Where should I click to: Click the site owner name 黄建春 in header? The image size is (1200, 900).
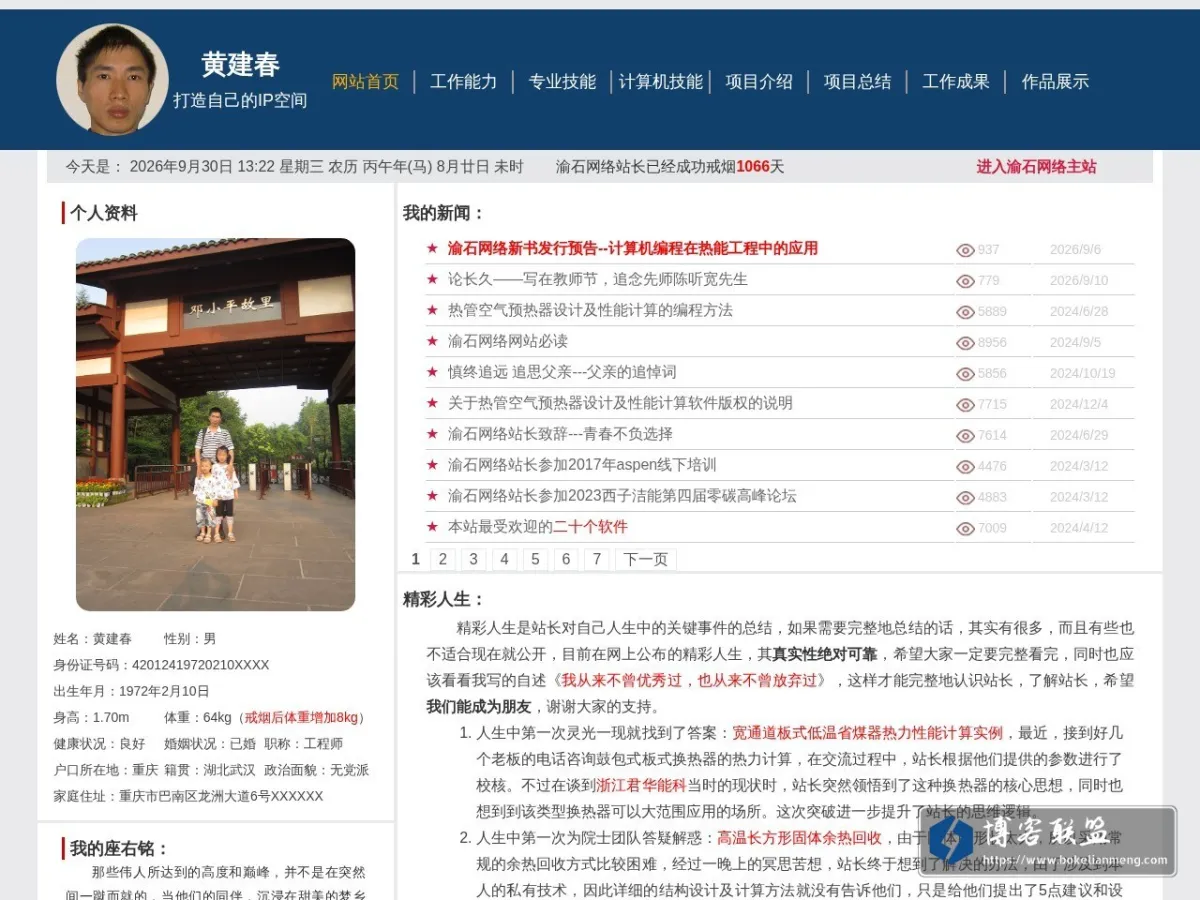pos(240,65)
